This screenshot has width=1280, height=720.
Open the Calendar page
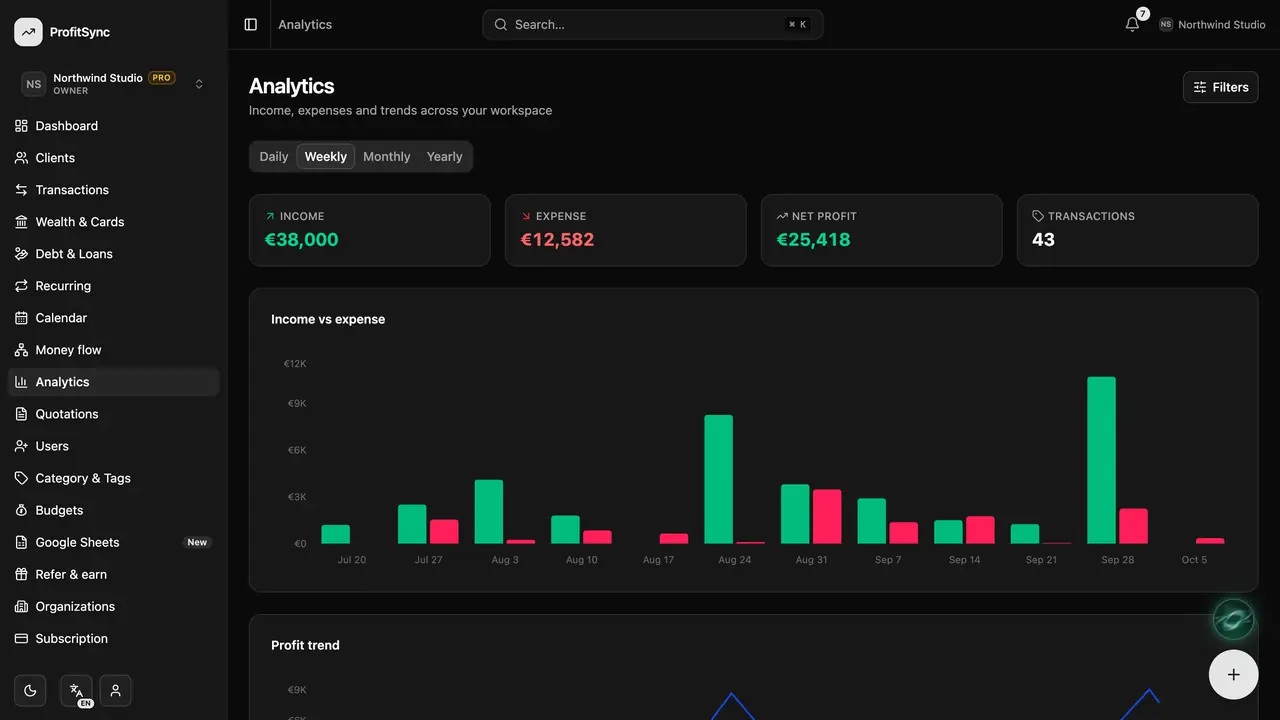pyautogui.click(x=113, y=318)
